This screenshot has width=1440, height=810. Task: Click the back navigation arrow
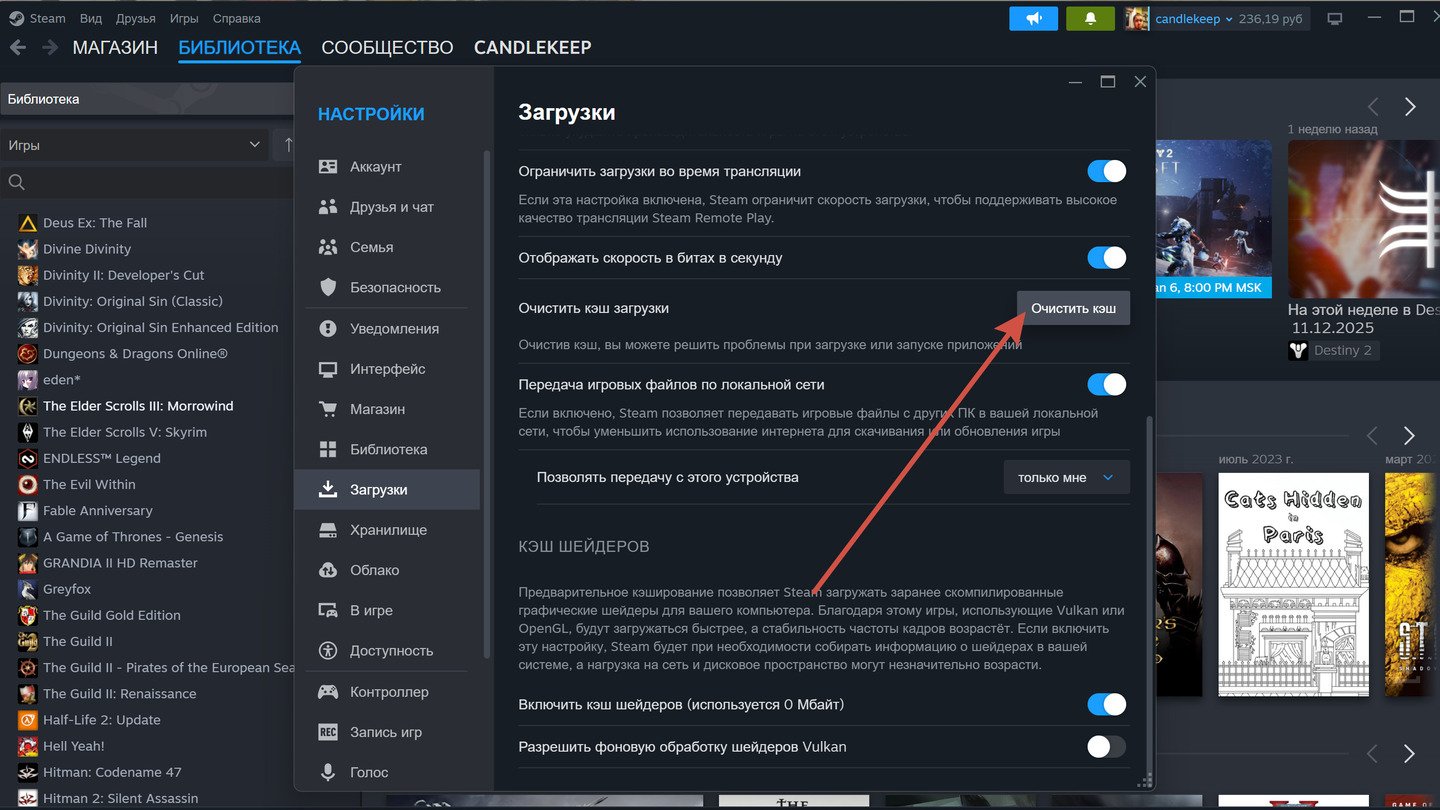[18, 48]
